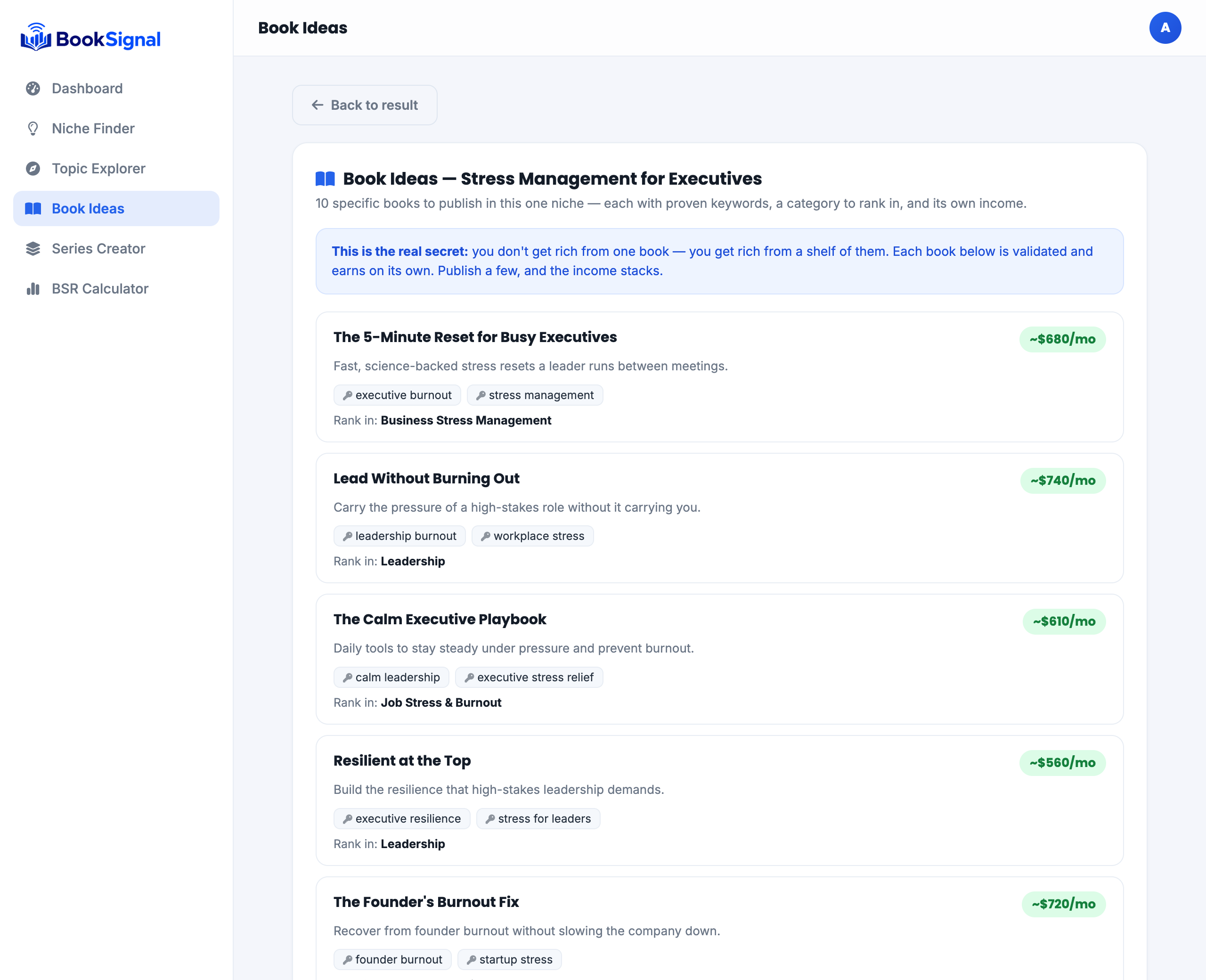The image size is (1206, 980).
Task: Click description 'Carry the pressure of a high-stakes role'
Action: [517, 507]
